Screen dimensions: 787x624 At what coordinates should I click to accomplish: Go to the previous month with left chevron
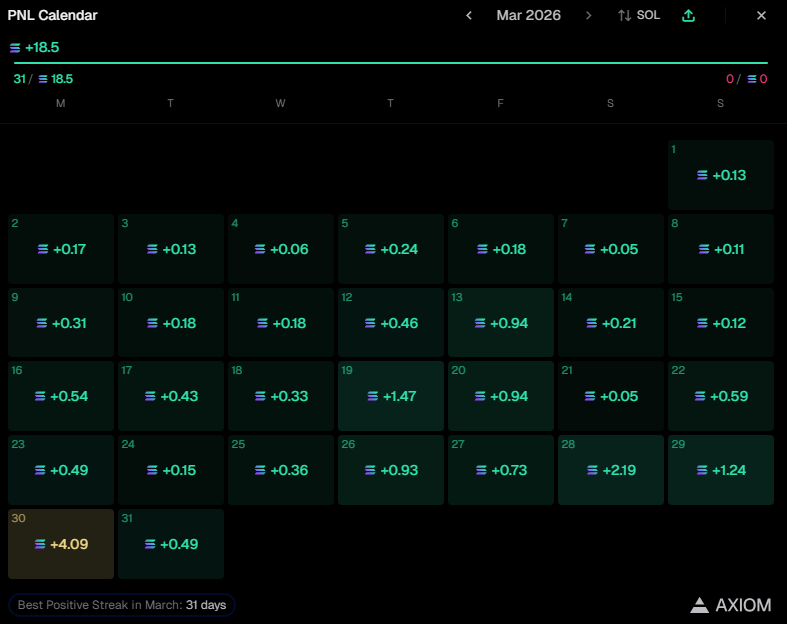469,16
